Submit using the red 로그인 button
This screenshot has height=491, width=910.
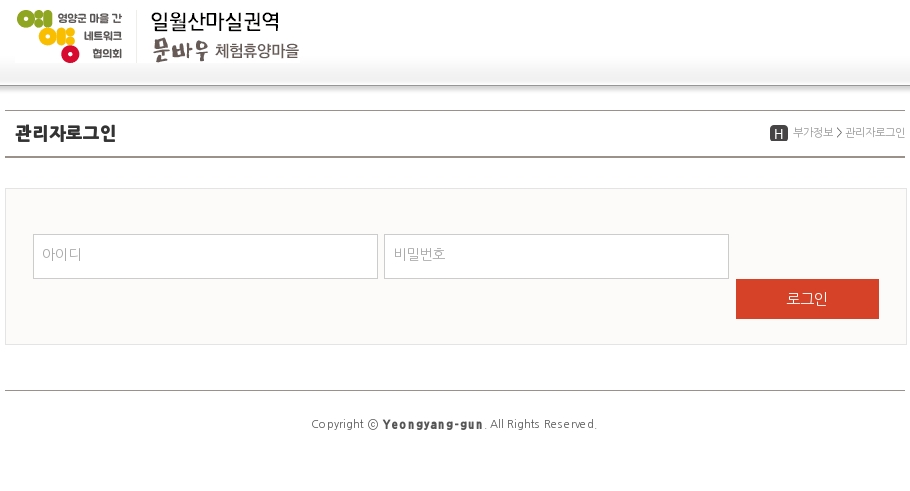(x=807, y=299)
